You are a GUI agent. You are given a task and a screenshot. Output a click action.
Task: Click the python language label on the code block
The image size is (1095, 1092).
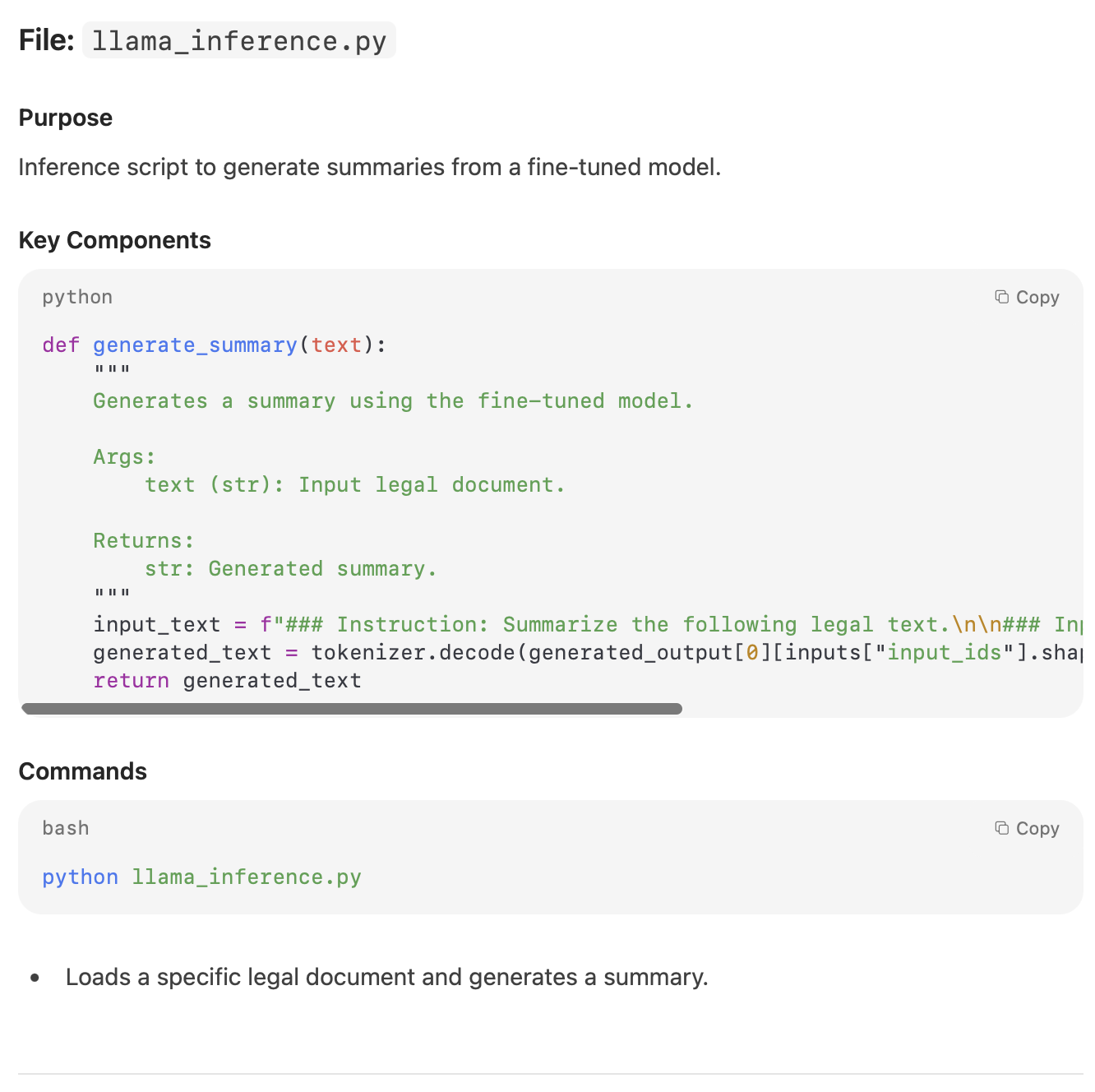click(76, 297)
